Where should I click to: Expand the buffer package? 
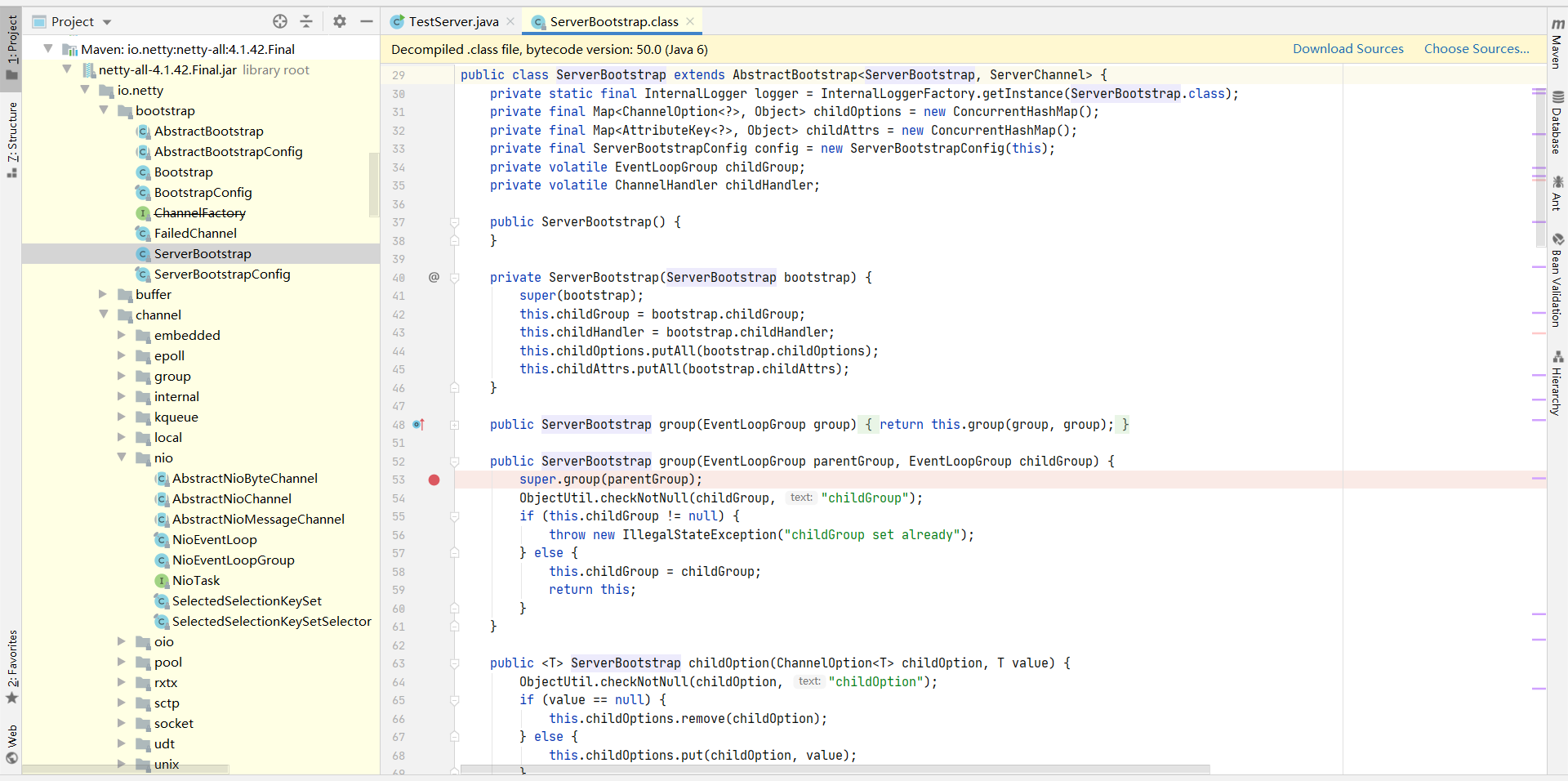pos(103,294)
